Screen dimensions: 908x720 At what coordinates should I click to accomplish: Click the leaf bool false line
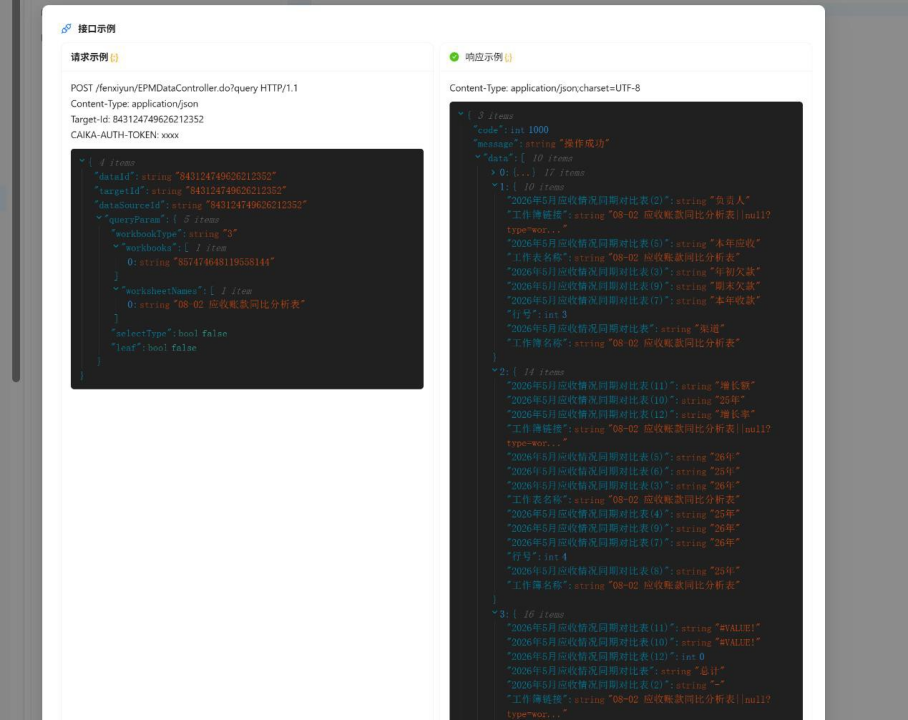pyautogui.click(x=154, y=348)
